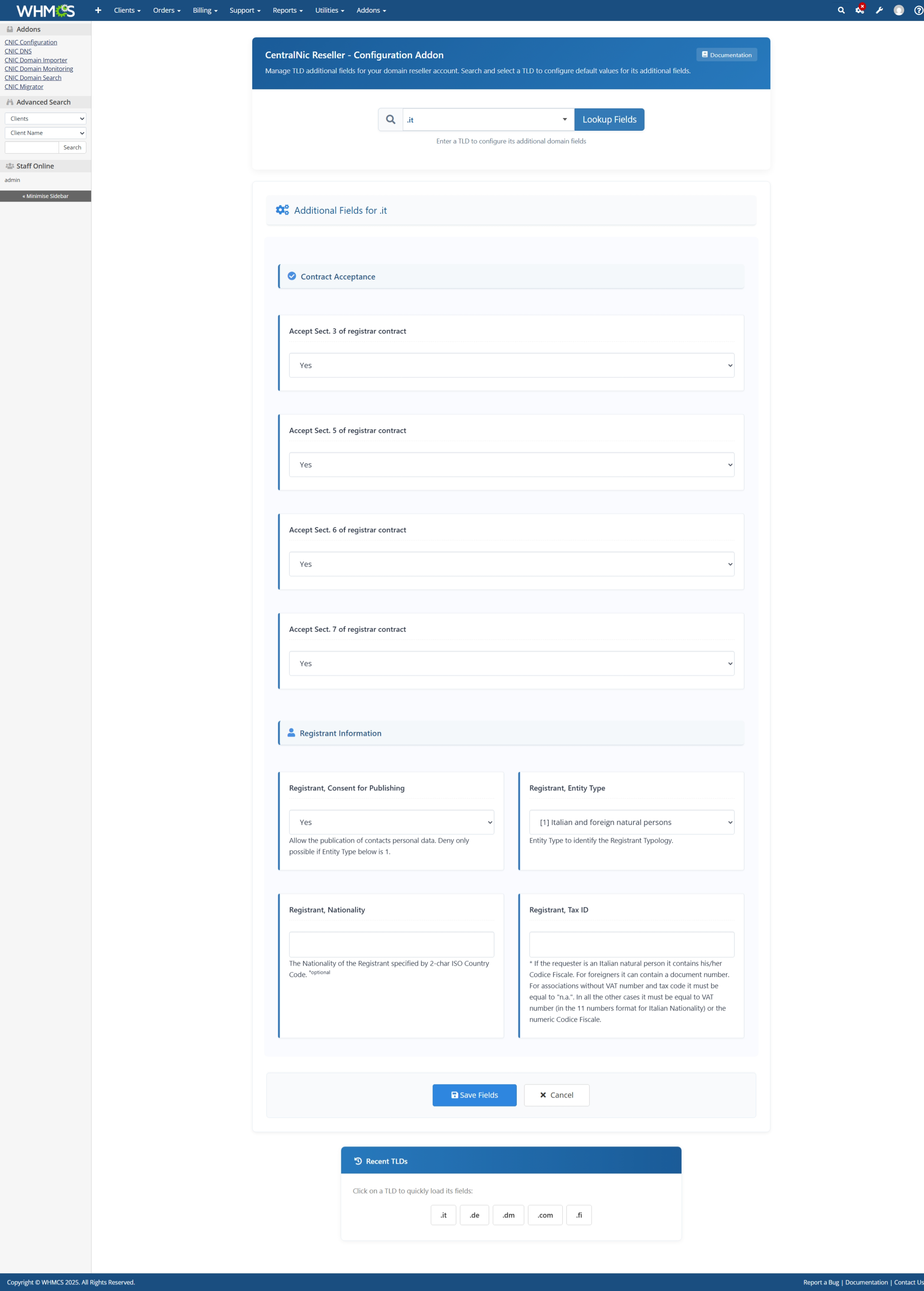Image resolution: width=924 pixels, height=1291 pixels.
Task: Load recent TLD .it
Action: (x=443, y=1215)
